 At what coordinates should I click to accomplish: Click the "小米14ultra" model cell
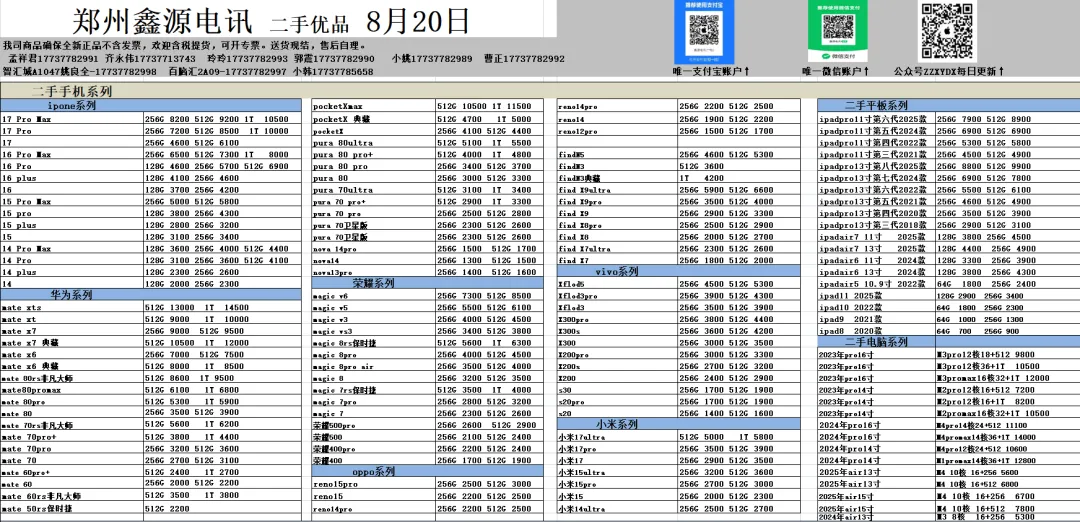tap(617, 508)
